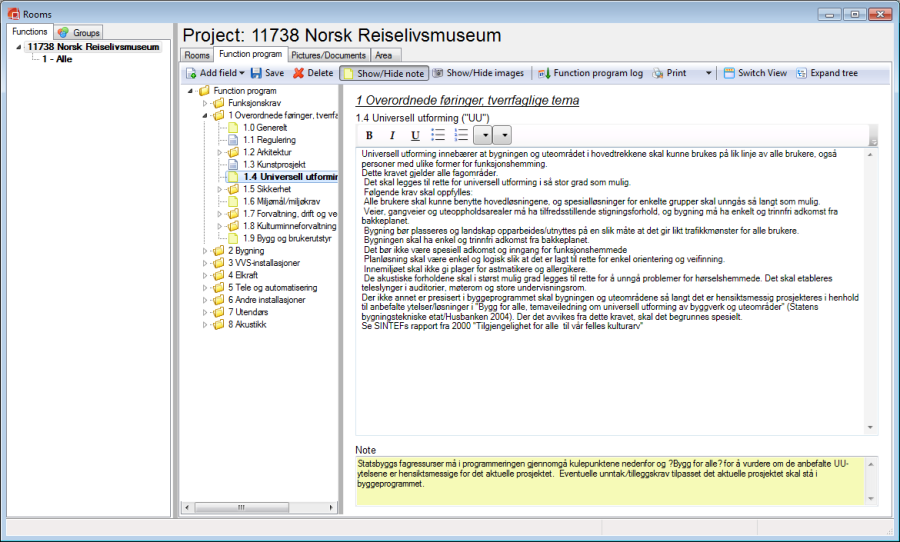Switch to the Pictures/Documents tab
Screen dimensions: 900x542
[329, 55]
